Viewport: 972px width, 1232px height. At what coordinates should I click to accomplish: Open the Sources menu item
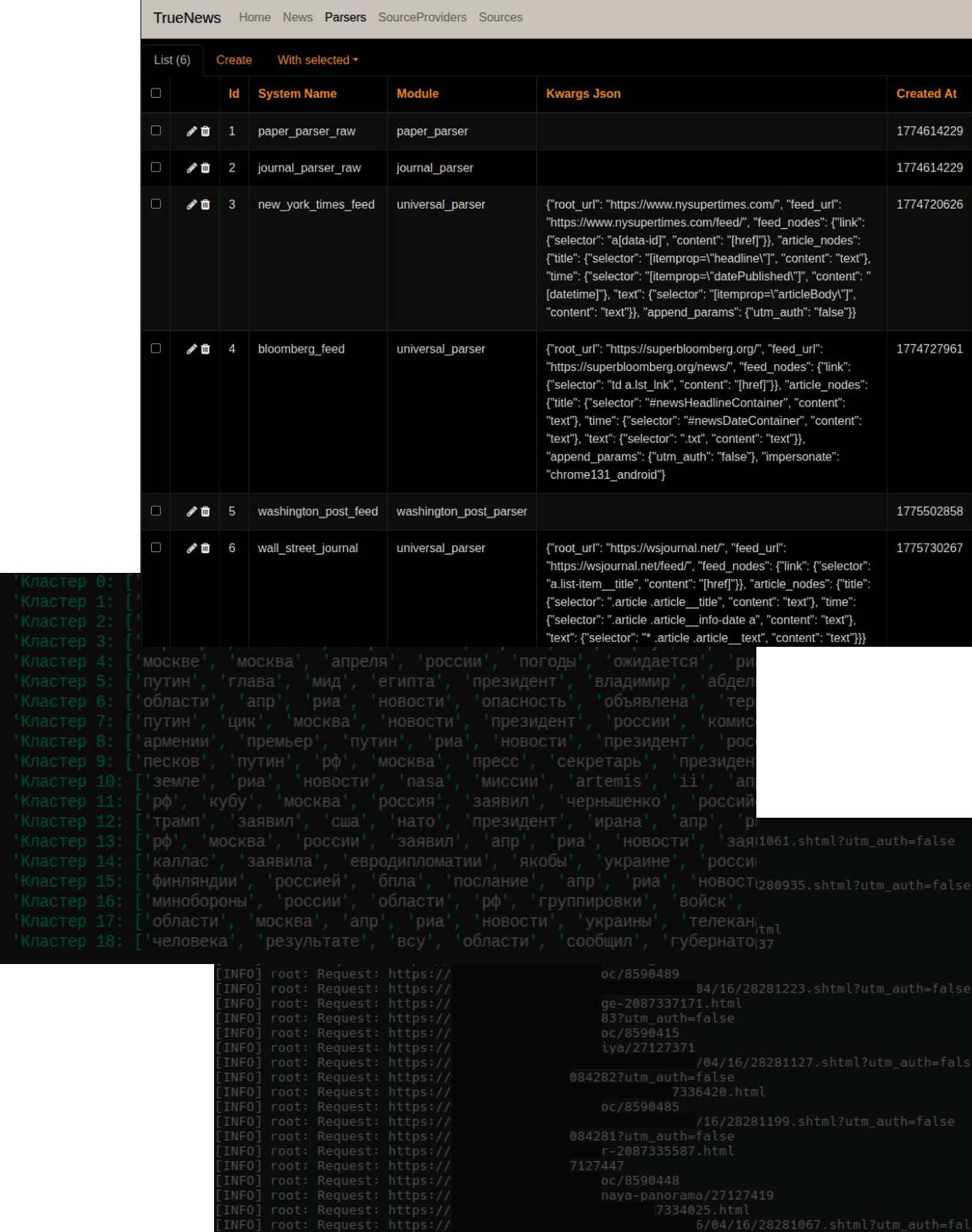[x=500, y=18]
